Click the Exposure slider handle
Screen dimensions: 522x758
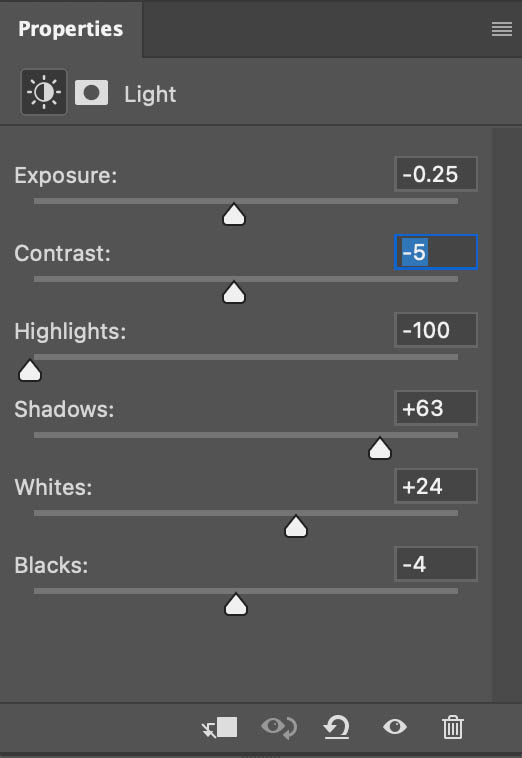pyautogui.click(x=234, y=214)
